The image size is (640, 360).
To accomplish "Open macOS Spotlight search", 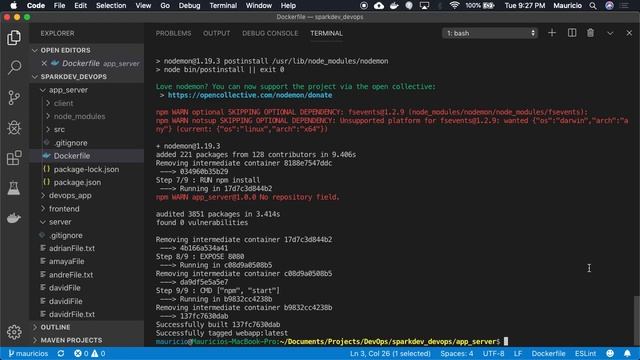I will coord(593,5).
